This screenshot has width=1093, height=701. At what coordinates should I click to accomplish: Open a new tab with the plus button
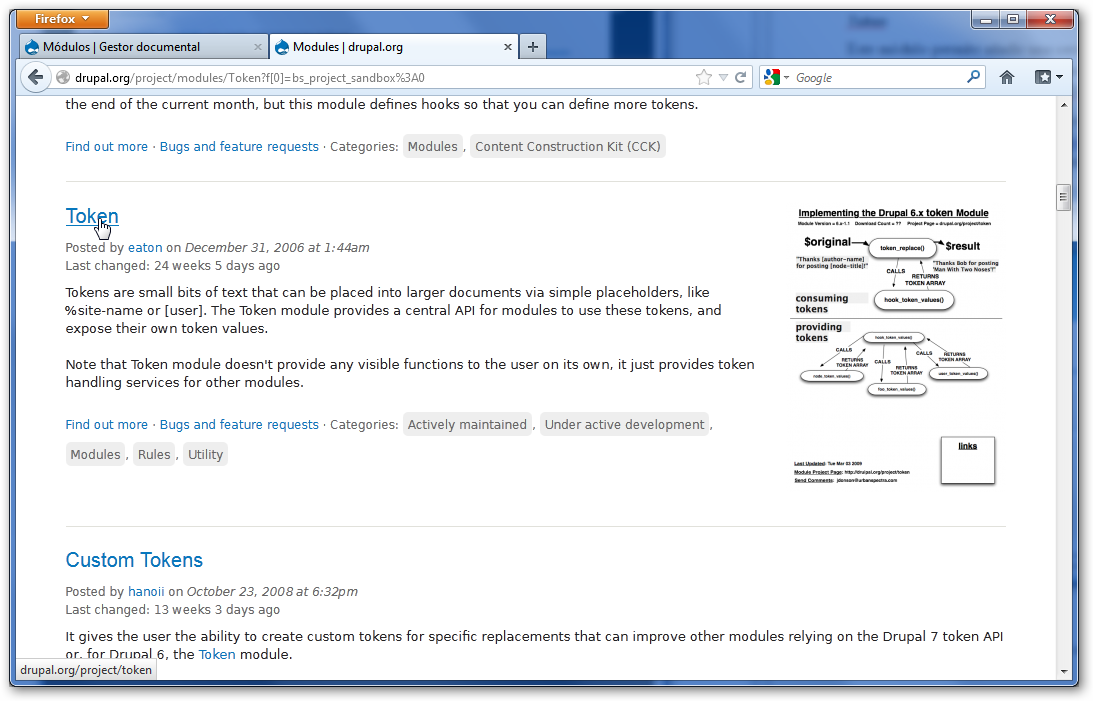(532, 46)
